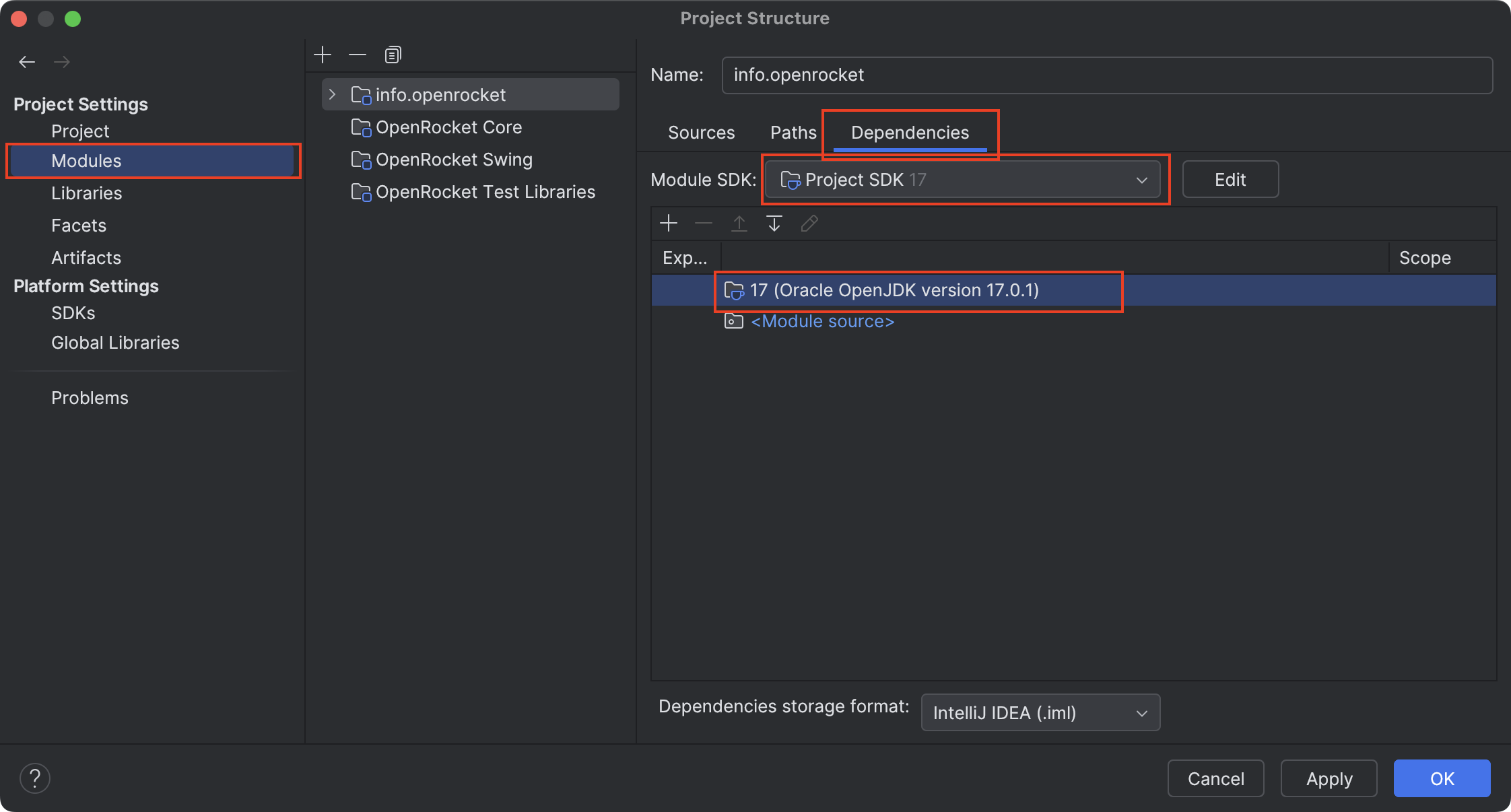Click the move dependency up arrow

click(x=739, y=223)
